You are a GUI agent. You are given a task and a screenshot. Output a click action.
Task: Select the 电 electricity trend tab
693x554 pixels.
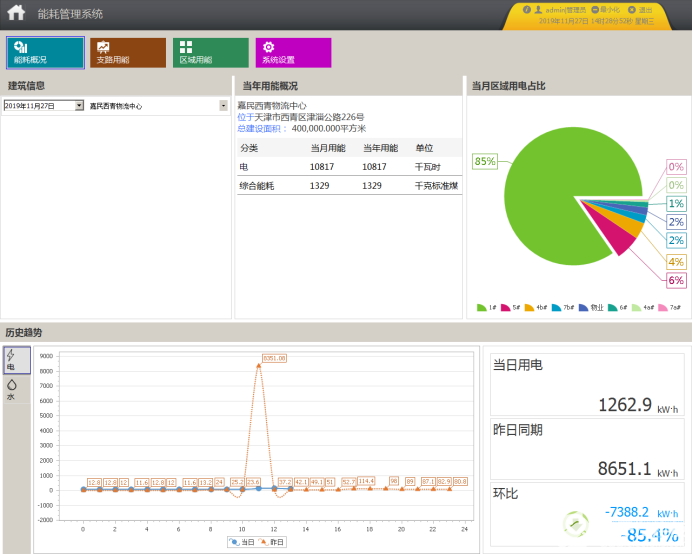point(17,360)
